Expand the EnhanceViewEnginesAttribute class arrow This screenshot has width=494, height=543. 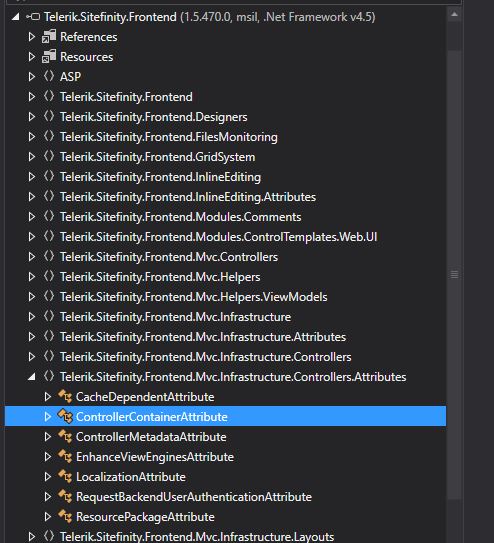[x=48, y=457]
